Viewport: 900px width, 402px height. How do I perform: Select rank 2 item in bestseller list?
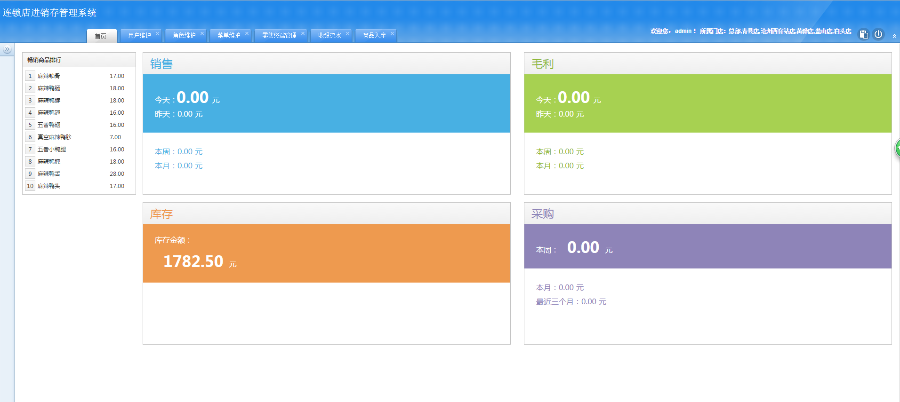coord(79,88)
